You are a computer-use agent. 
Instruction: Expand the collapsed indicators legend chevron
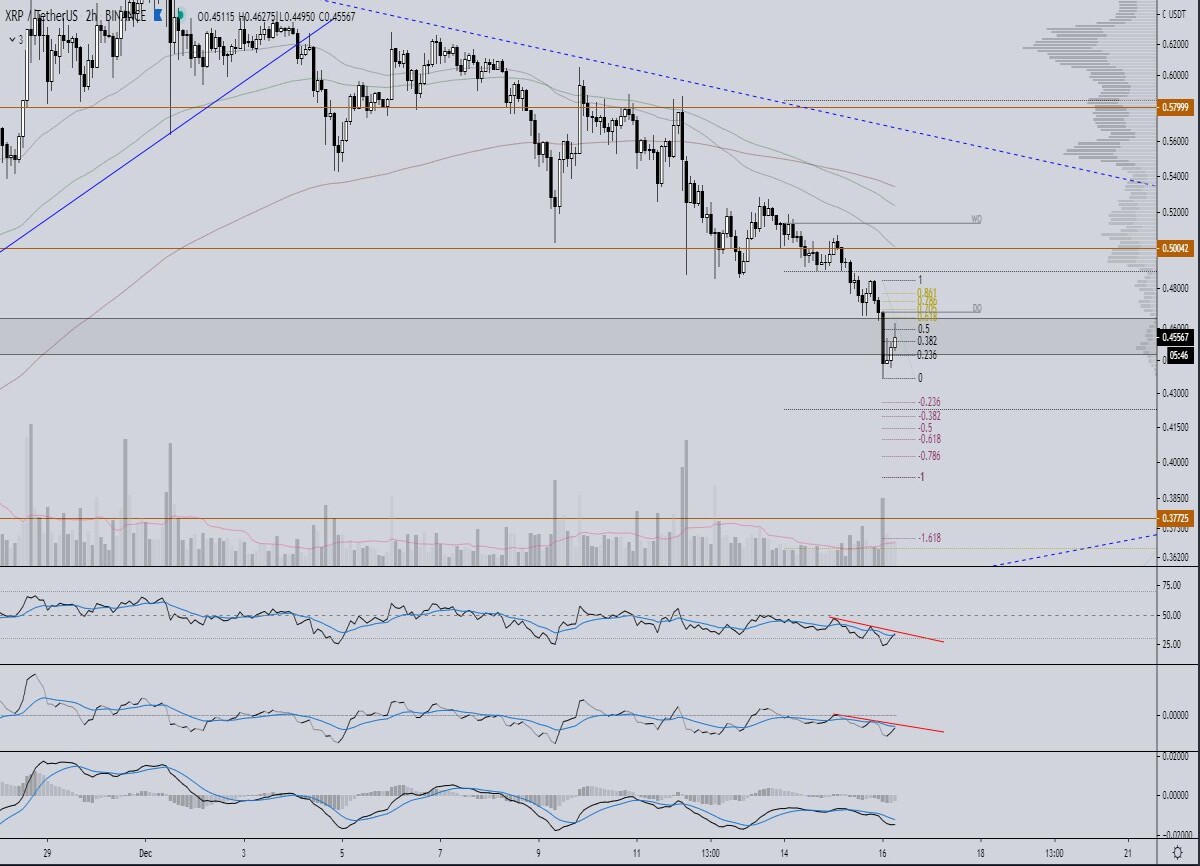pos(13,38)
